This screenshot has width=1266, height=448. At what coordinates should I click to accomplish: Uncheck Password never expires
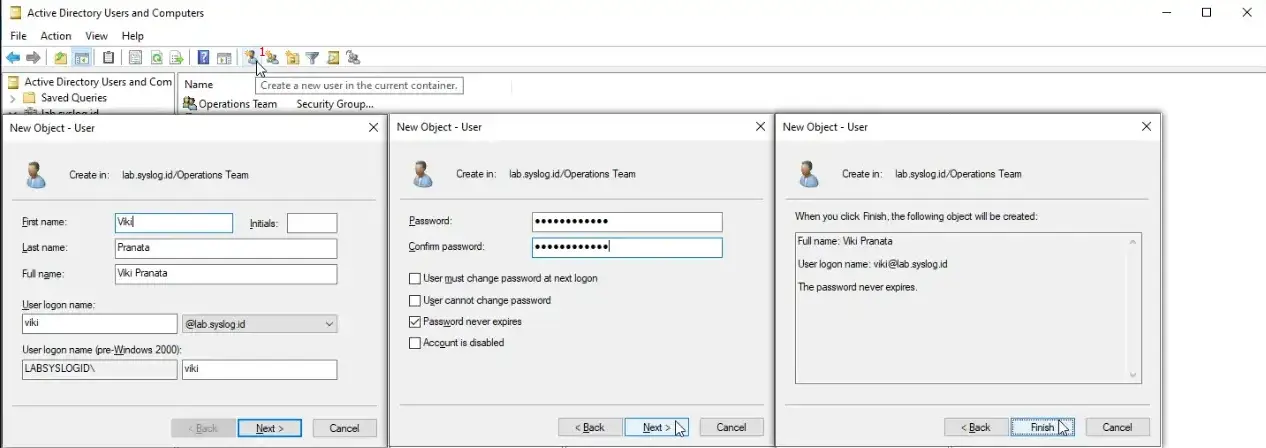[415, 322]
